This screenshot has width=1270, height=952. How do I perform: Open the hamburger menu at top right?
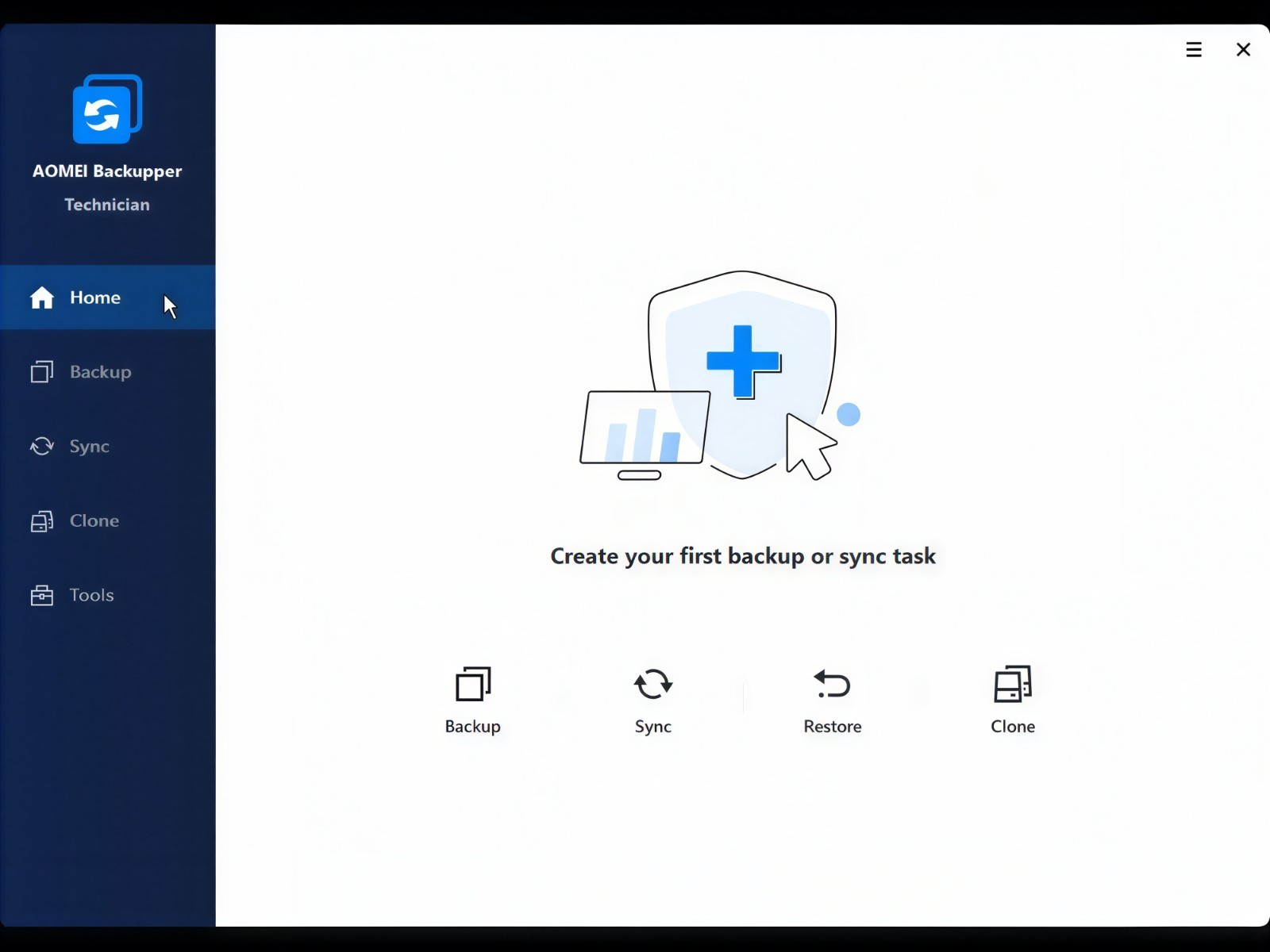[x=1194, y=50]
